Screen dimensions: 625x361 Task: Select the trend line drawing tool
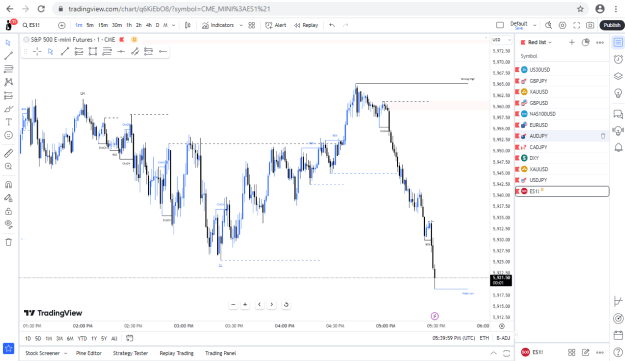click(x=8, y=56)
